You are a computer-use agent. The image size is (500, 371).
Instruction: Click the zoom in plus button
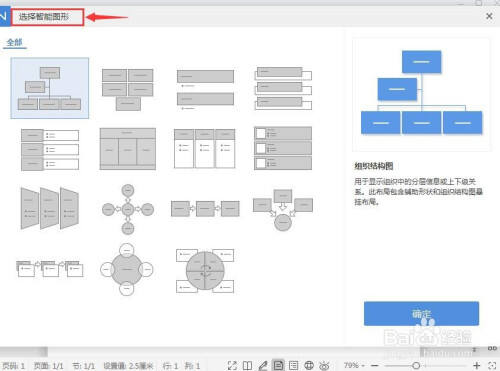pos(476,366)
